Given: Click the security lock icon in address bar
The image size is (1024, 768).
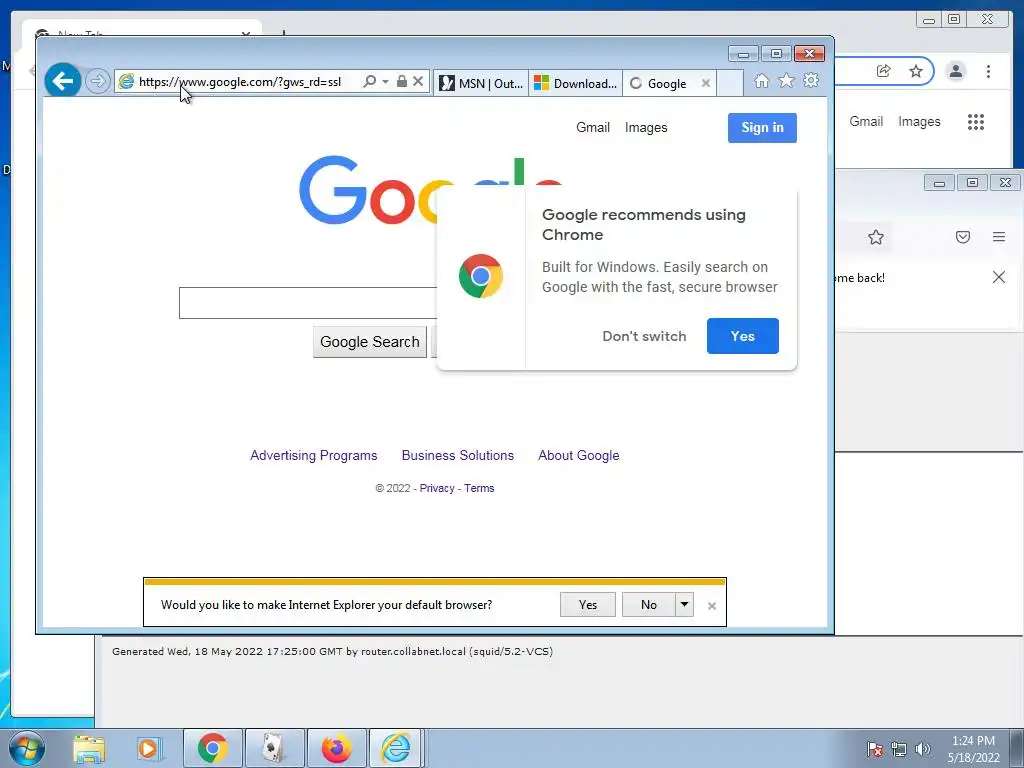Looking at the screenshot, I should (402, 82).
